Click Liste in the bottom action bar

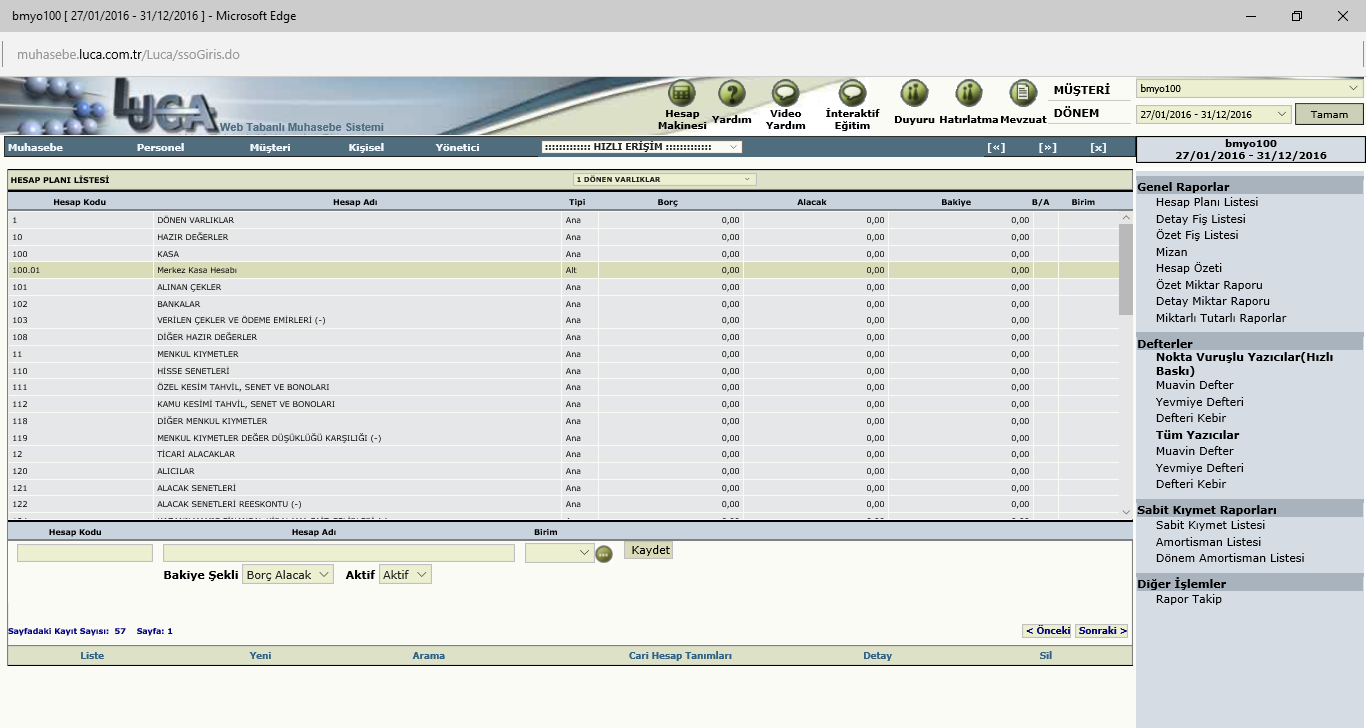pos(92,656)
